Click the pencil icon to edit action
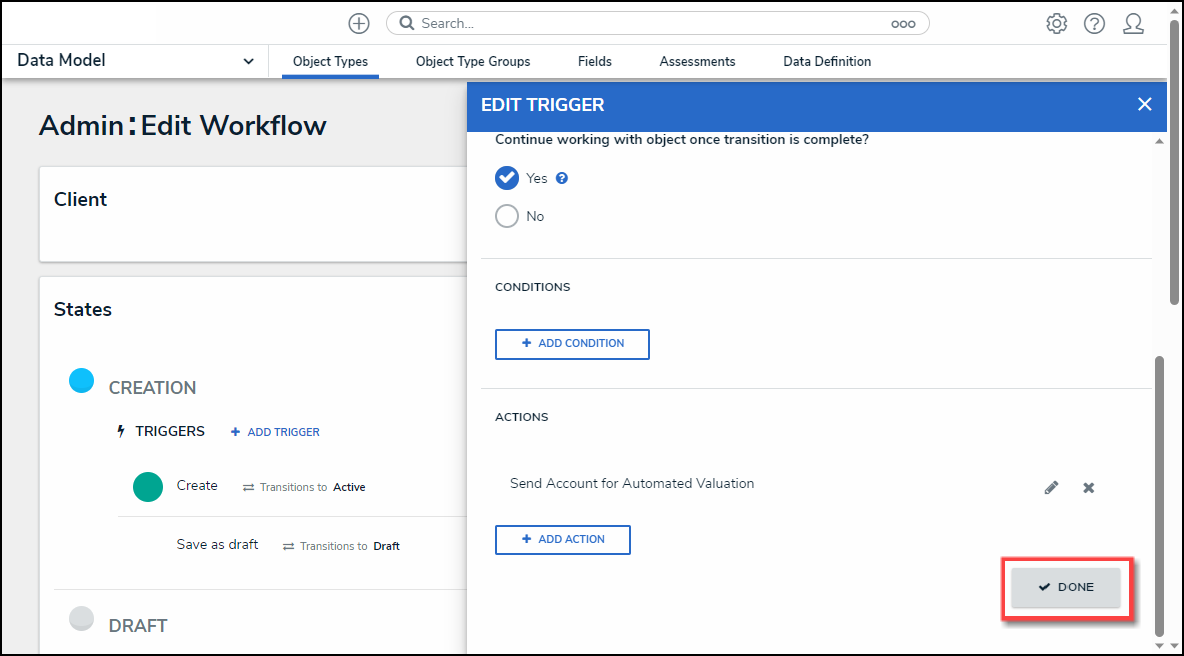 click(x=1051, y=488)
